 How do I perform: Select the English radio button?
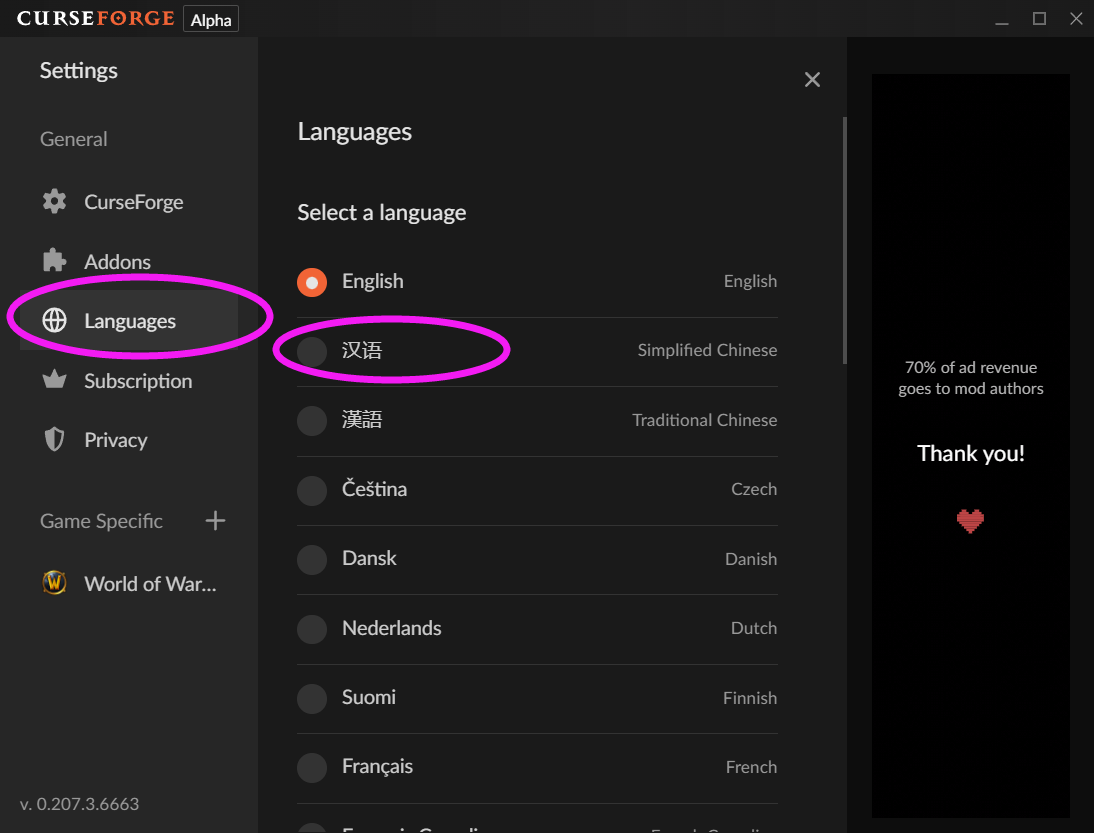pyautogui.click(x=312, y=282)
